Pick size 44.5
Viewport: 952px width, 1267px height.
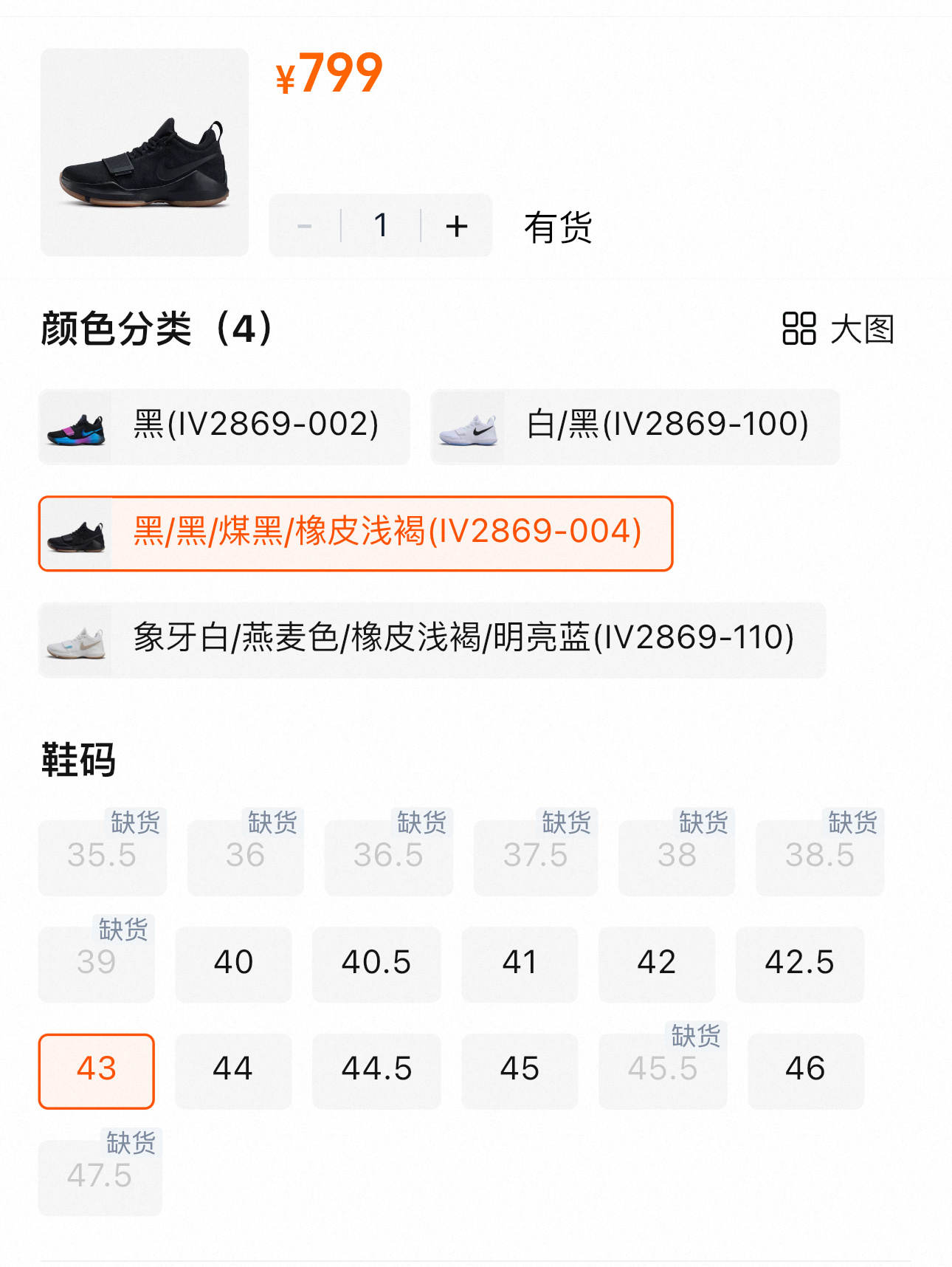[376, 1070]
